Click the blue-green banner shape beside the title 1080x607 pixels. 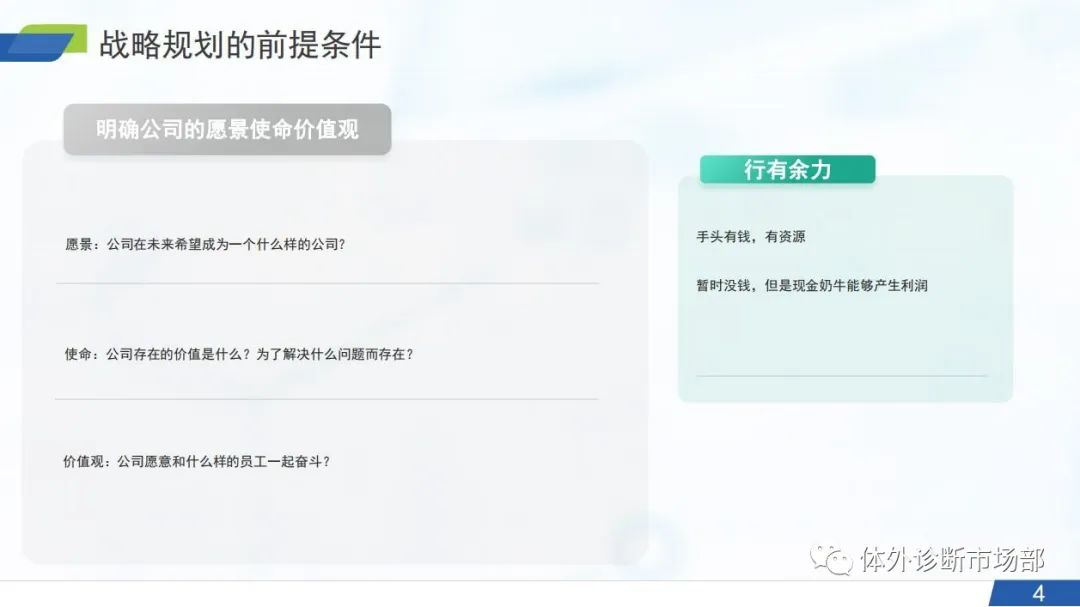click(x=36, y=46)
